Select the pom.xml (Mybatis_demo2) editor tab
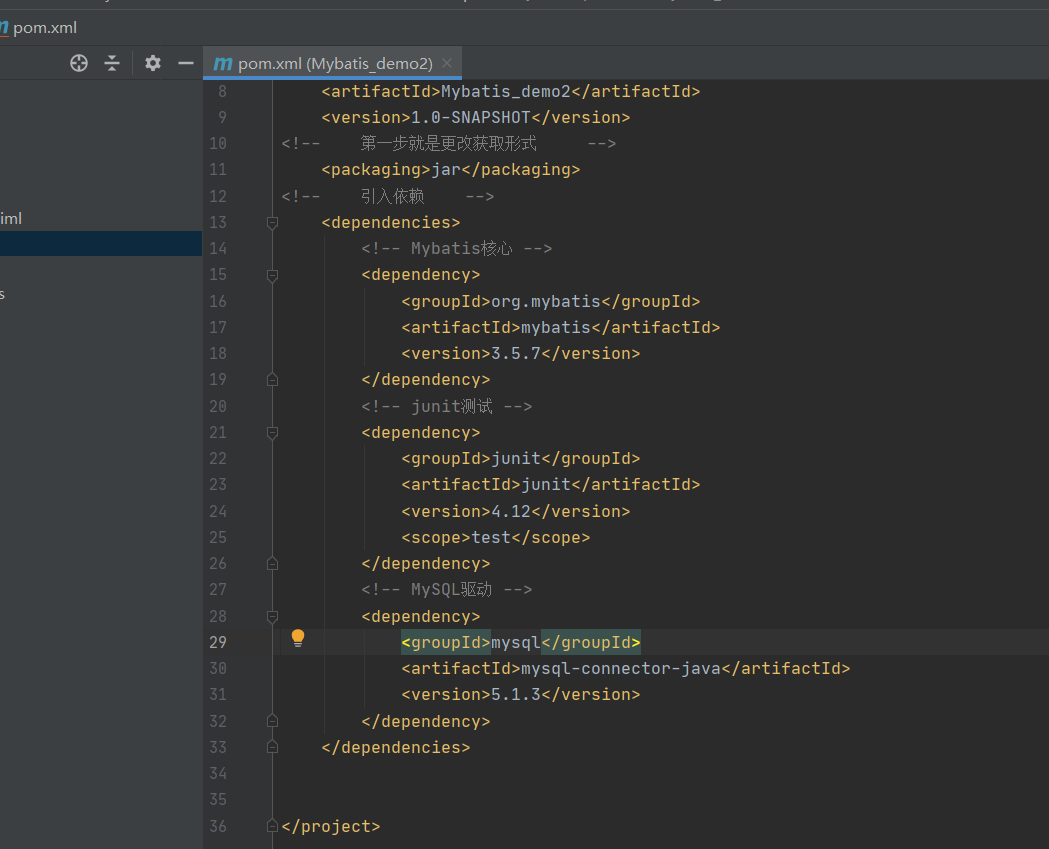1049x849 pixels. (334, 64)
